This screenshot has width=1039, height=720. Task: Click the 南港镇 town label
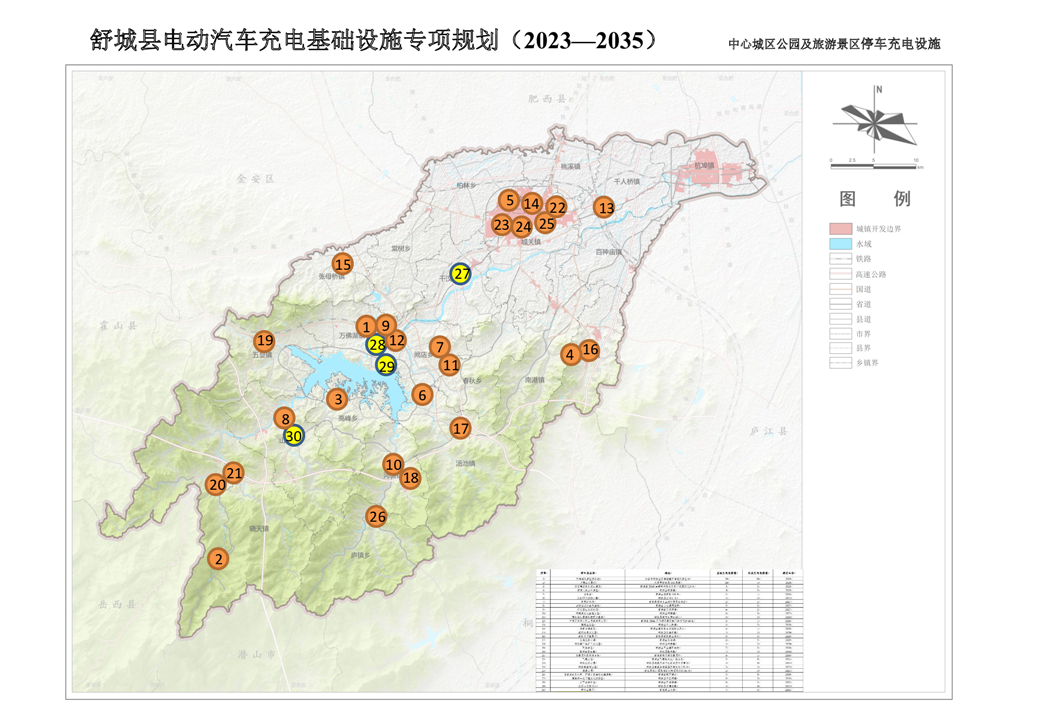pos(534,380)
